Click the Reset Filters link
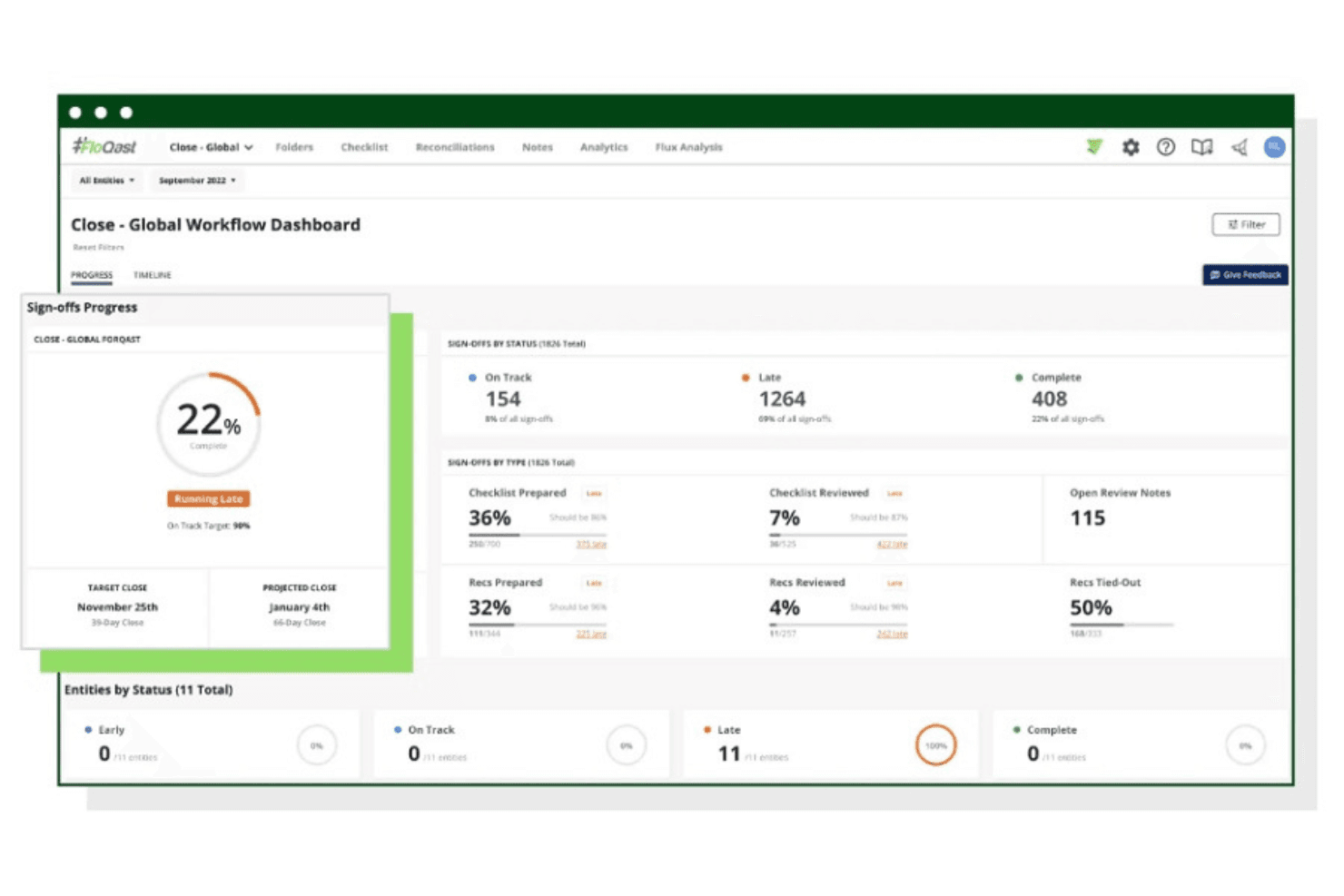 pyautogui.click(x=98, y=247)
